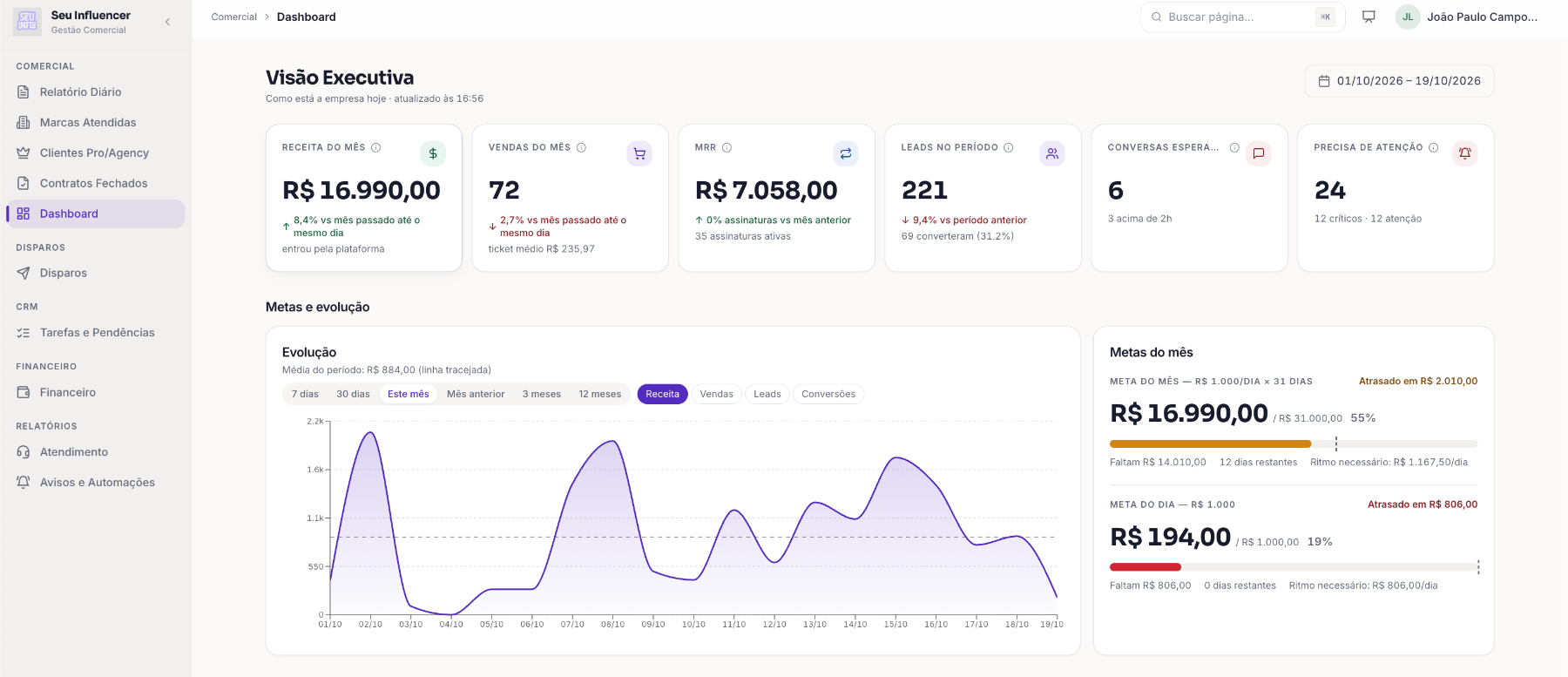1568x677 pixels.
Task: Click the cart icon on Vendas do Mês card
Action: 639,153
